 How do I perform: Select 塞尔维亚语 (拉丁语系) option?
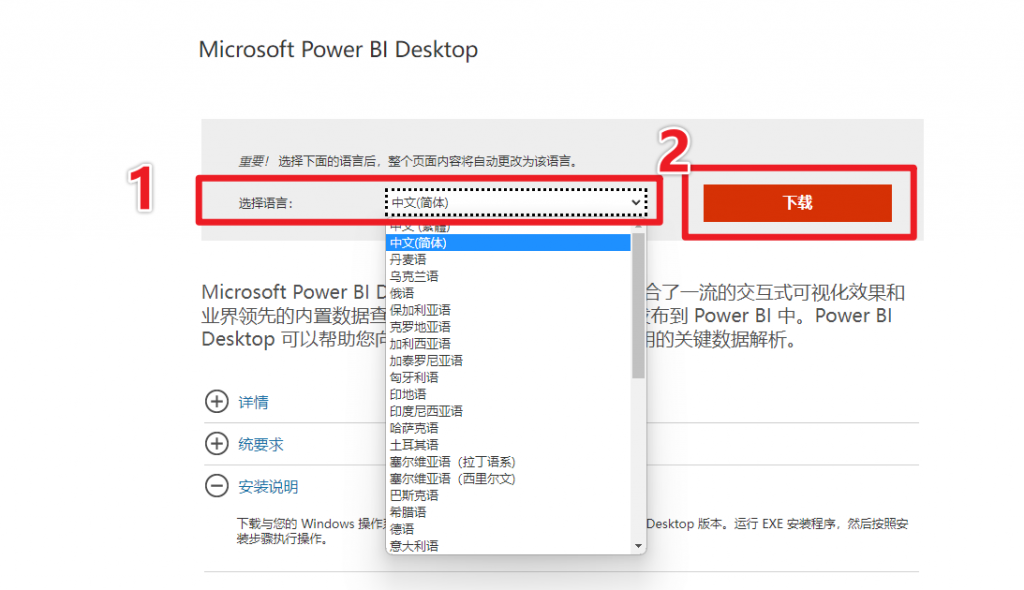coord(452,461)
